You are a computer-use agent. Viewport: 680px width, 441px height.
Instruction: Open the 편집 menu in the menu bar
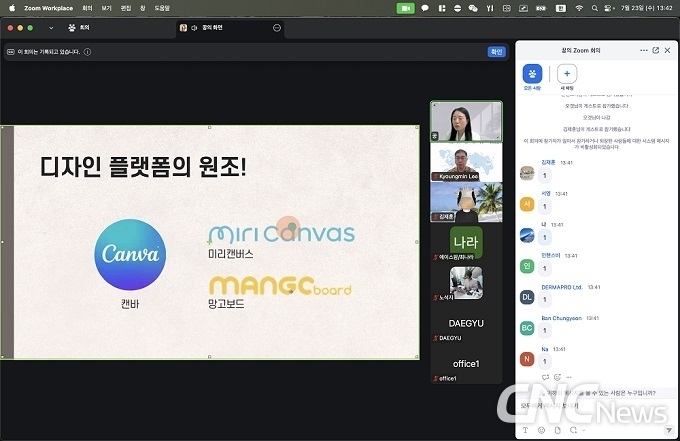(x=126, y=8)
